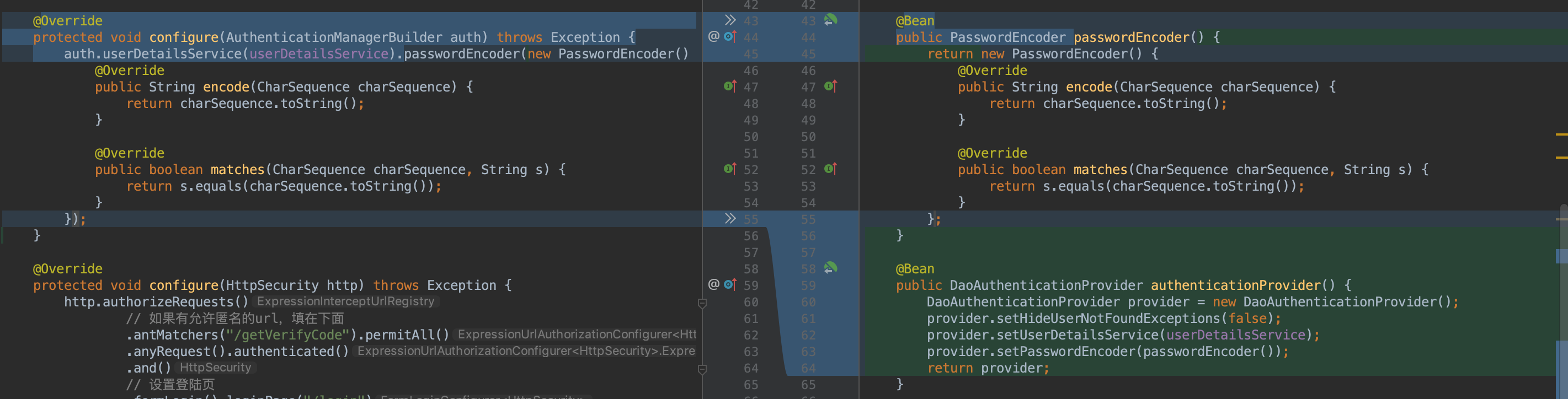Click the Spring bean icon on right line 43
The width and height of the screenshot is (1568, 399).
pos(830,20)
